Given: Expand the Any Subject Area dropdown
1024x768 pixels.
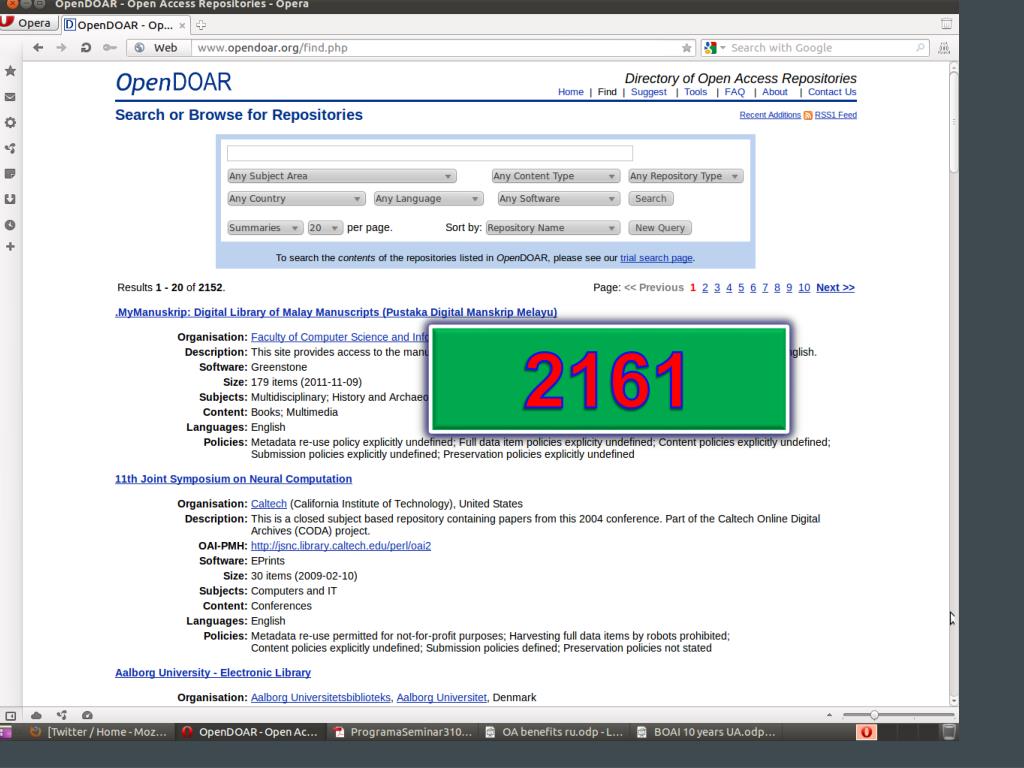Looking at the screenshot, I should [341, 176].
